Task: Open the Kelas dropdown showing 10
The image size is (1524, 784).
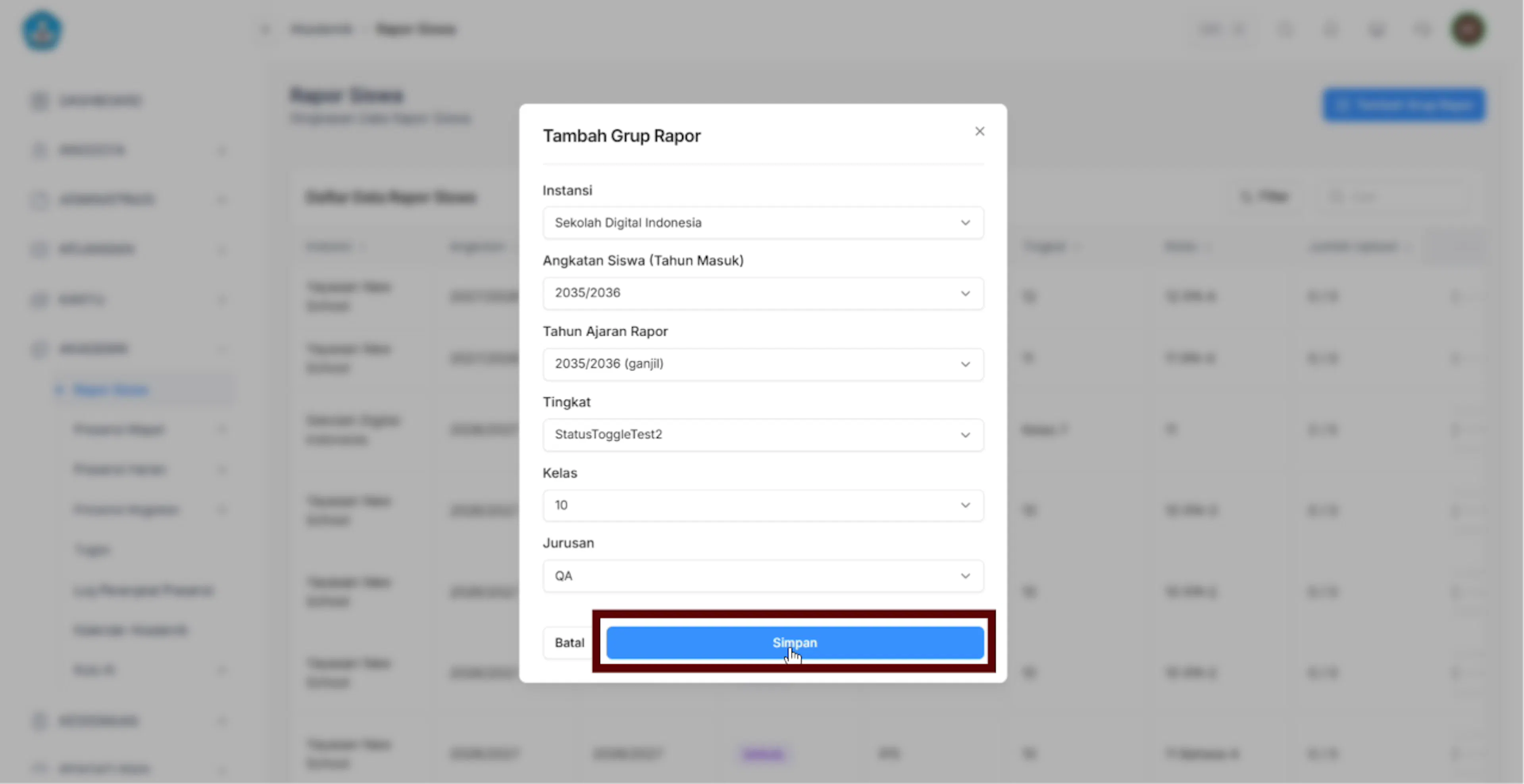Action: 763,505
